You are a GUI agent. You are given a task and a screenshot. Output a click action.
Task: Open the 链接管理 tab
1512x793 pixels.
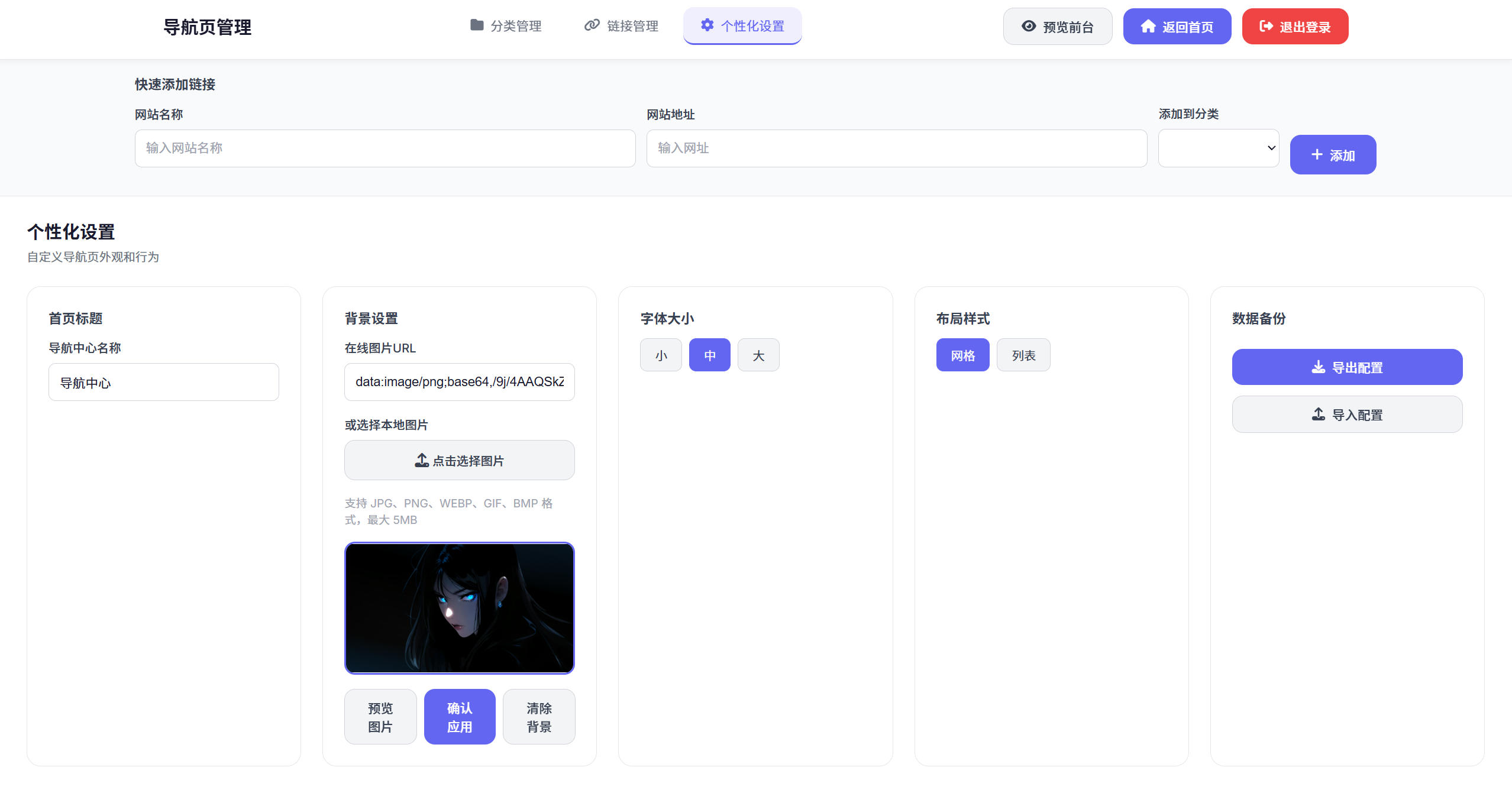[621, 26]
